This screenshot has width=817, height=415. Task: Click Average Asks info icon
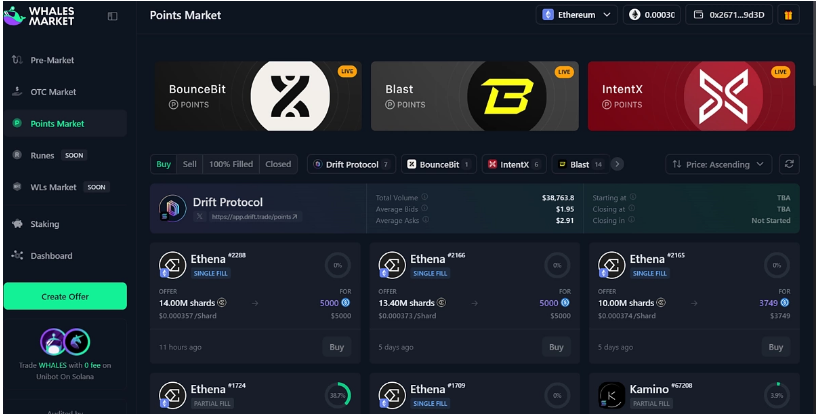point(426,220)
